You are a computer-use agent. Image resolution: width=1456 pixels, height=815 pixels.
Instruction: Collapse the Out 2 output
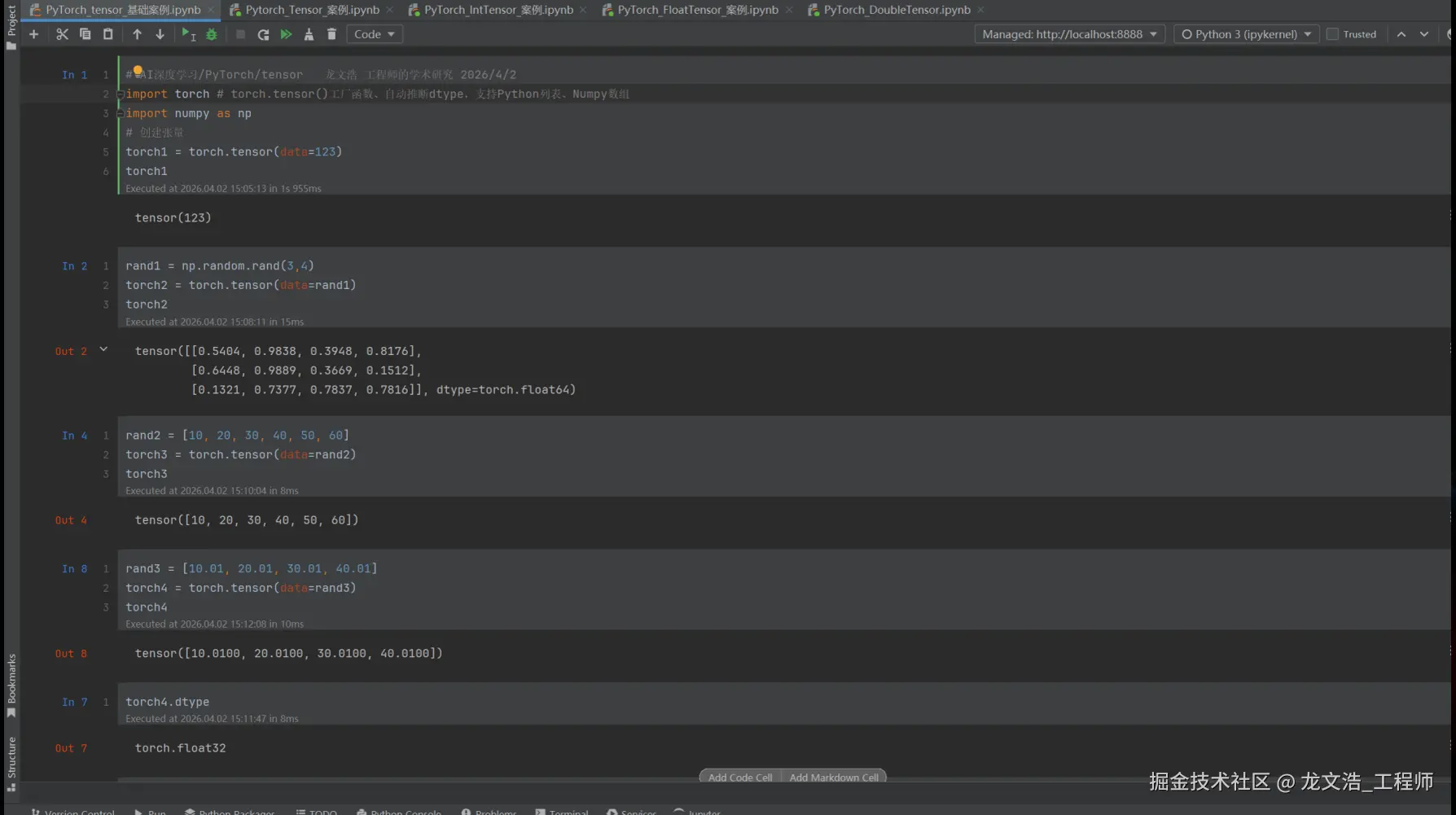pyautogui.click(x=103, y=349)
